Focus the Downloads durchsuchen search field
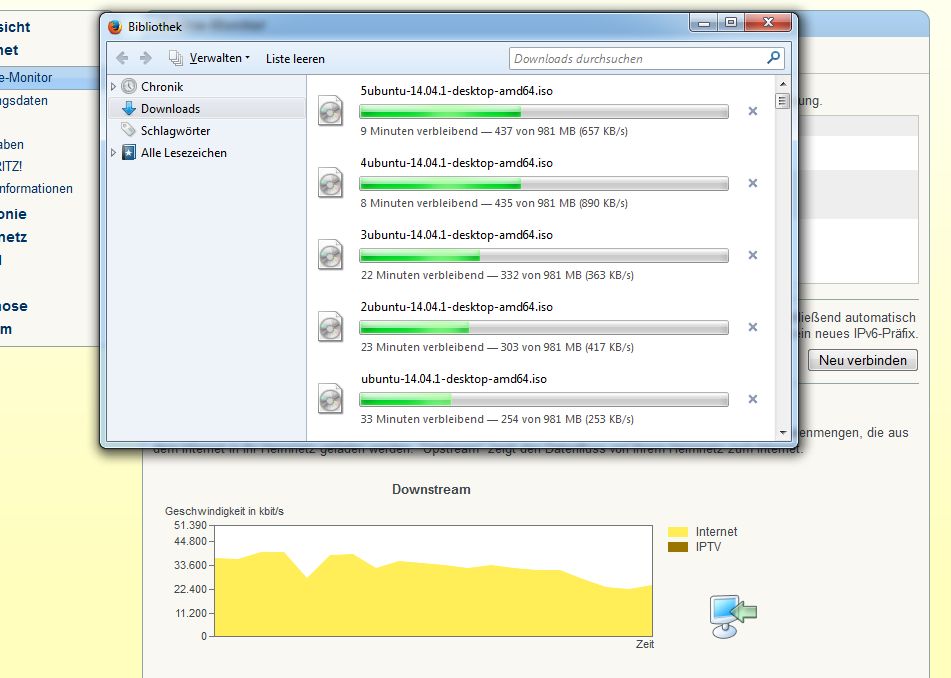The image size is (951, 678). 647,58
